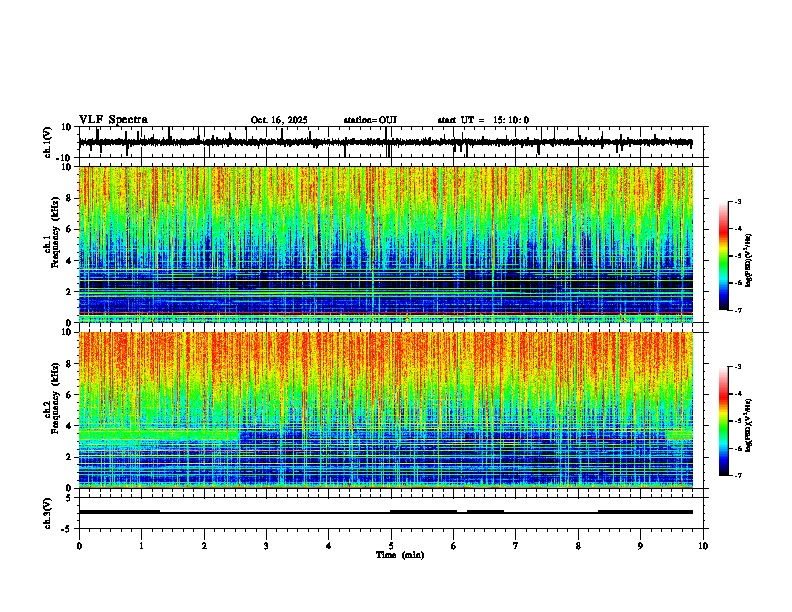Click the "-5" tick on ch.3(V) axis
Screen dimensions: 792x612
click(68, 529)
